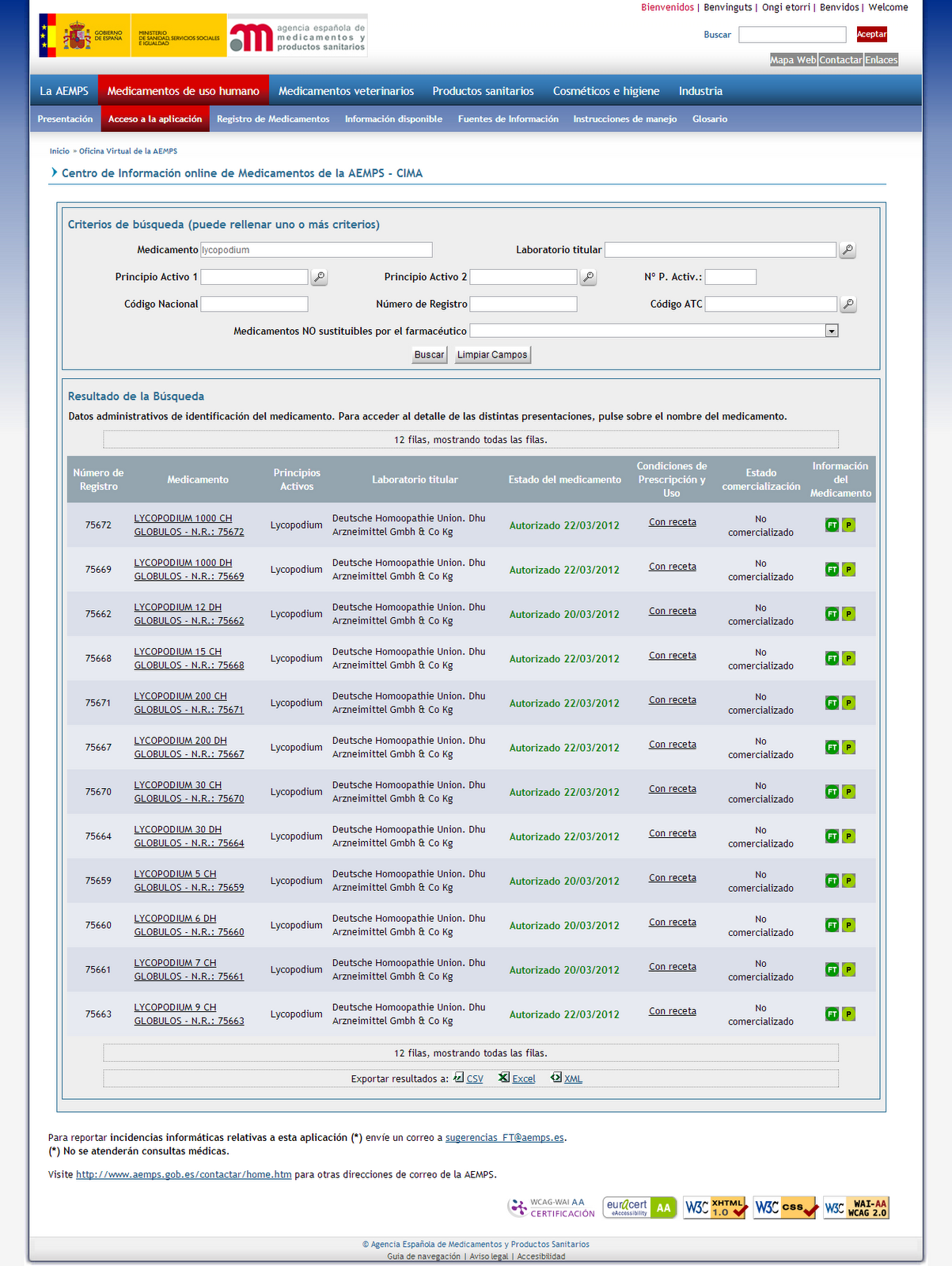Open FT icon in row 75667
952x1266 pixels.
832,747
